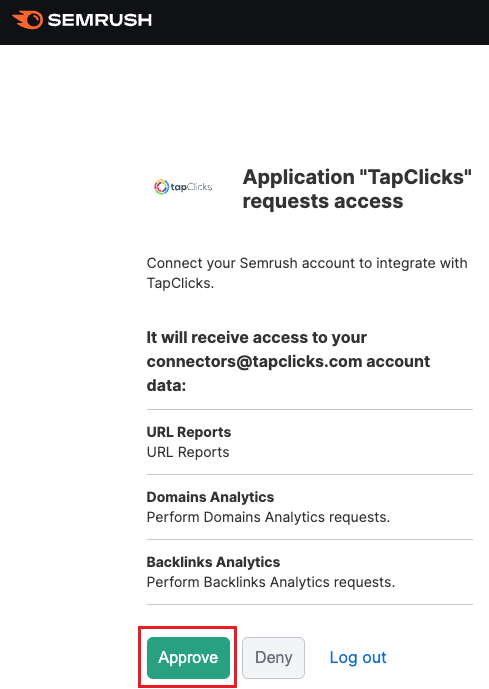Click the Semrush flame logo icon
This screenshot has width=489, height=689.
click(x=27, y=20)
